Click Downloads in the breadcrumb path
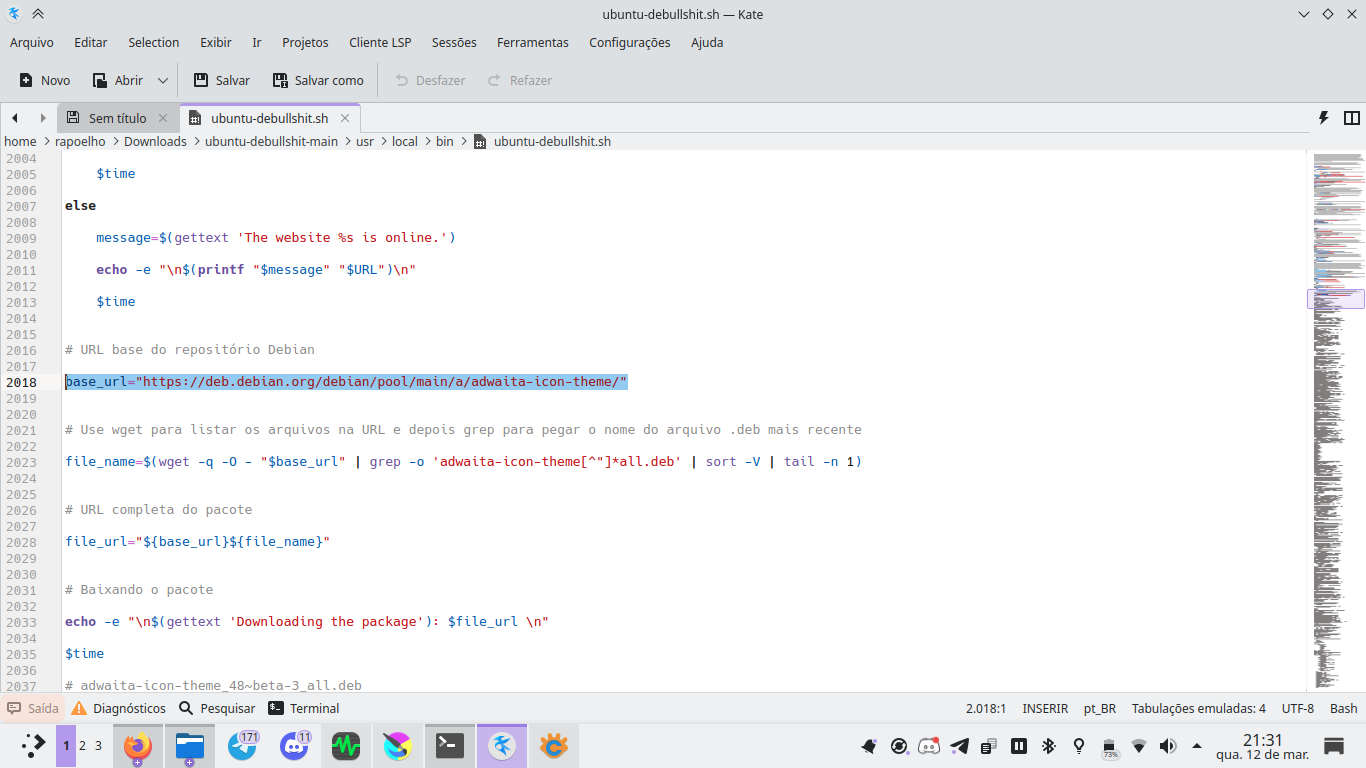Viewport: 1366px width, 768px height. (155, 142)
